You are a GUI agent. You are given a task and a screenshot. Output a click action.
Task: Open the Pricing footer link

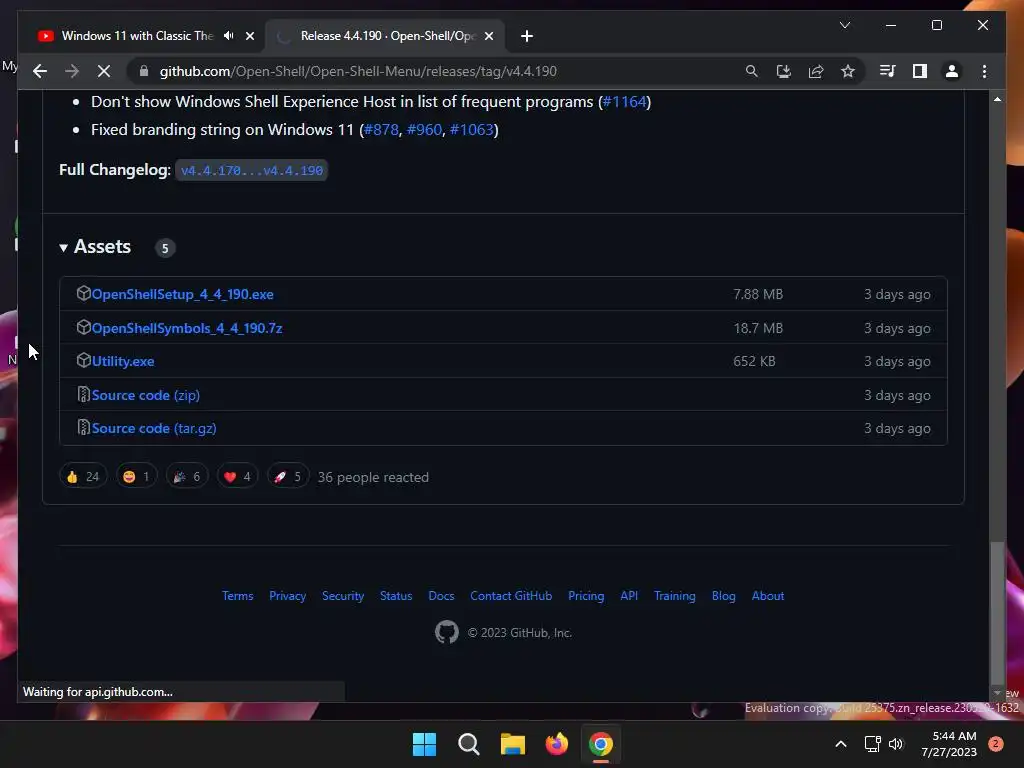pos(586,596)
